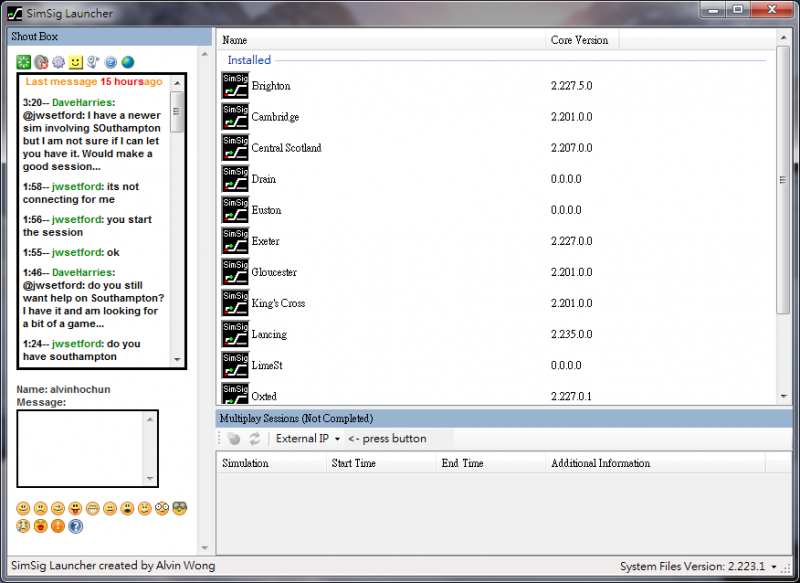Sort by the Core Version column header
The height and width of the screenshot is (583, 800).
582,40
